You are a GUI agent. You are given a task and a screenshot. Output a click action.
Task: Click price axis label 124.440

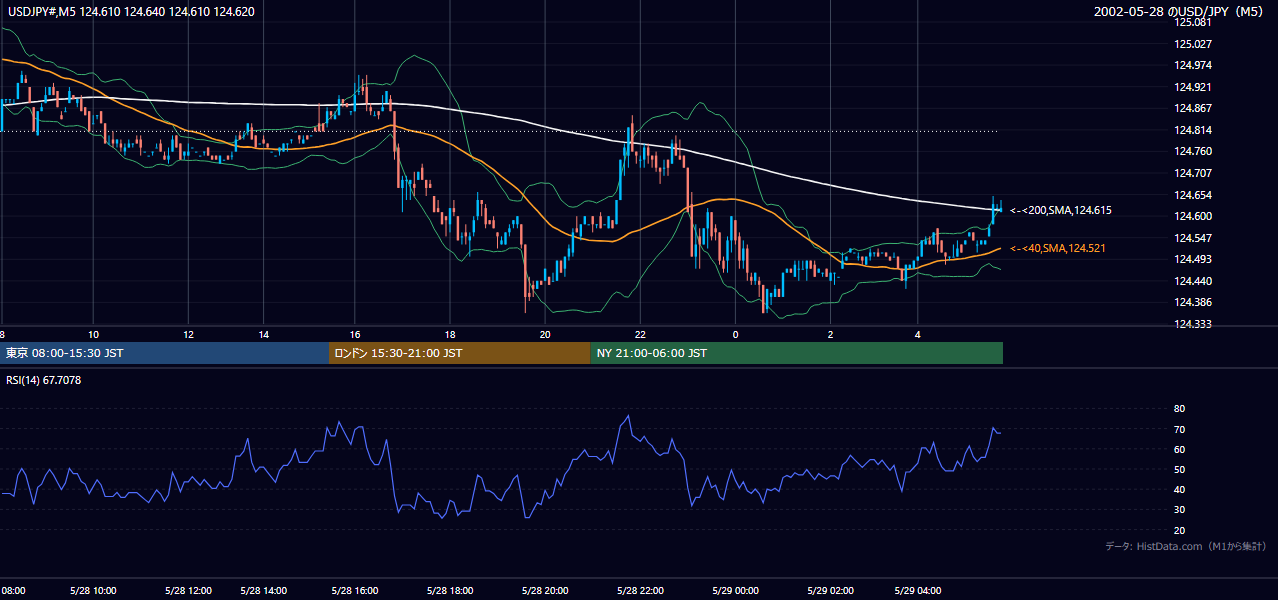click(1192, 282)
